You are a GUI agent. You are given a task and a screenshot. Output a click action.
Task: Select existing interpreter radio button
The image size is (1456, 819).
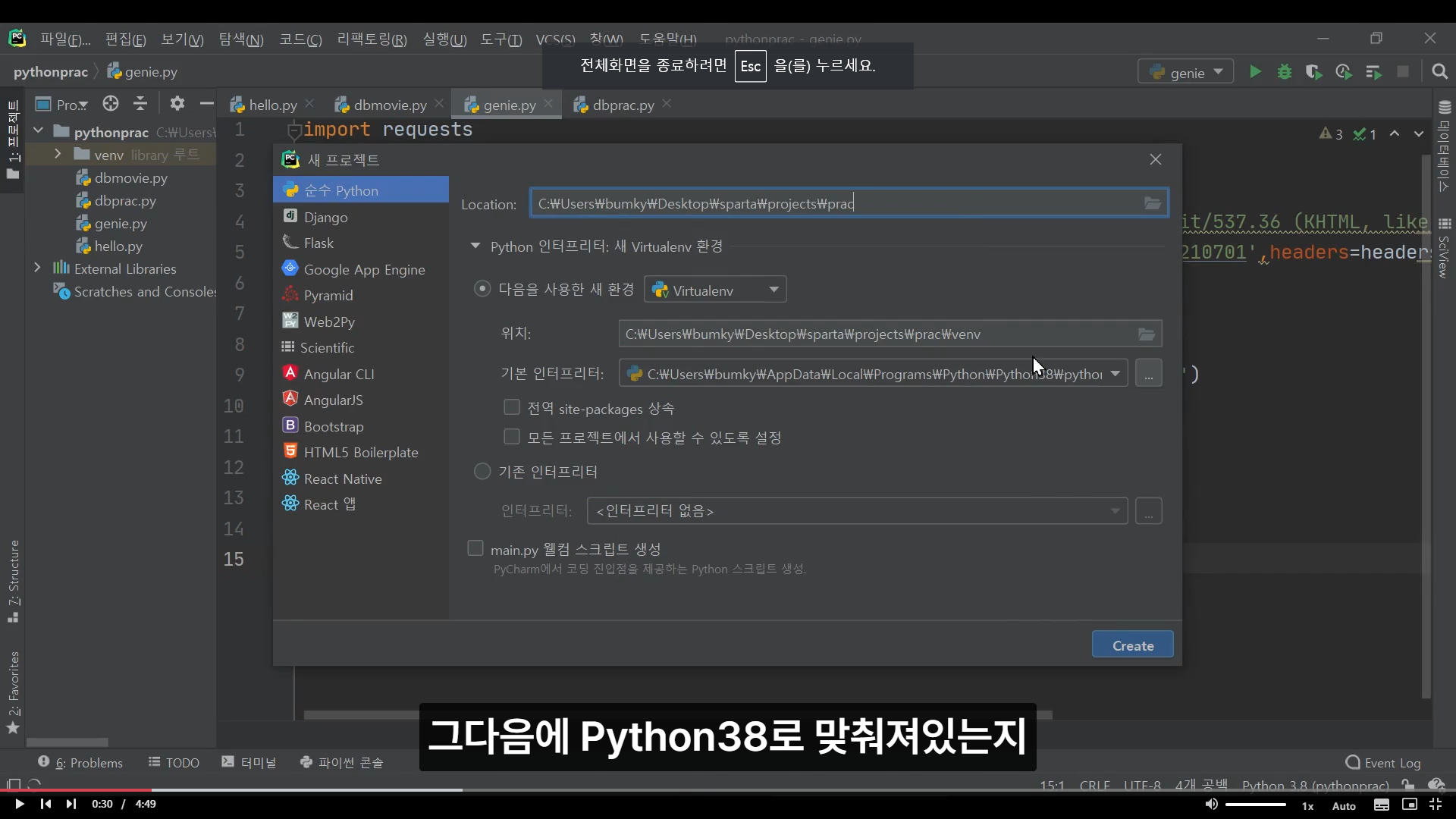click(482, 471)
